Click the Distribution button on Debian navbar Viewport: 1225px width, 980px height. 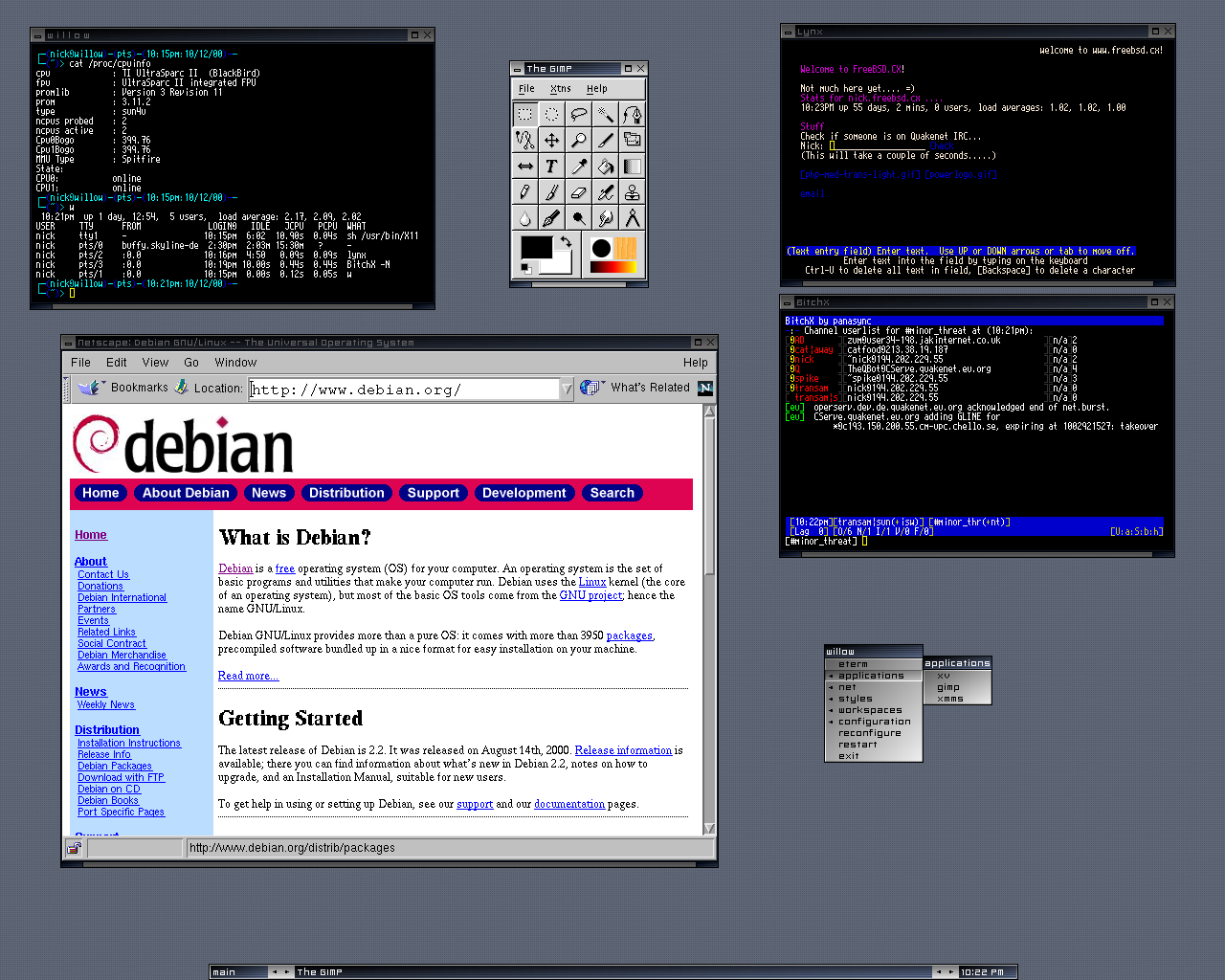coord(346,493)
